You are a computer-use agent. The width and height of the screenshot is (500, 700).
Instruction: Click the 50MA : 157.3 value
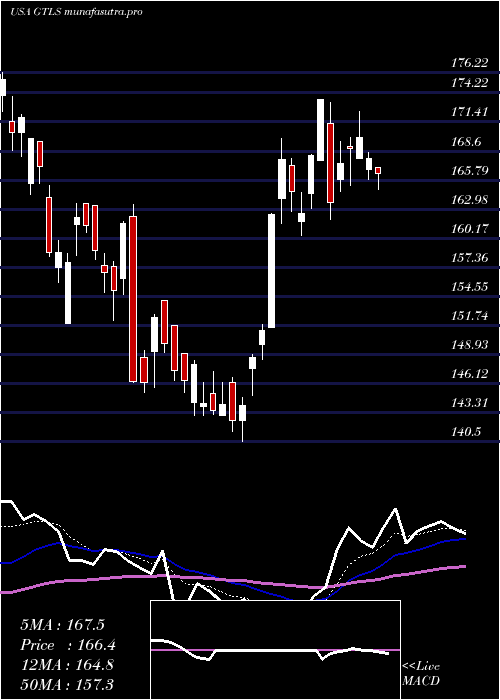point(67,684)
